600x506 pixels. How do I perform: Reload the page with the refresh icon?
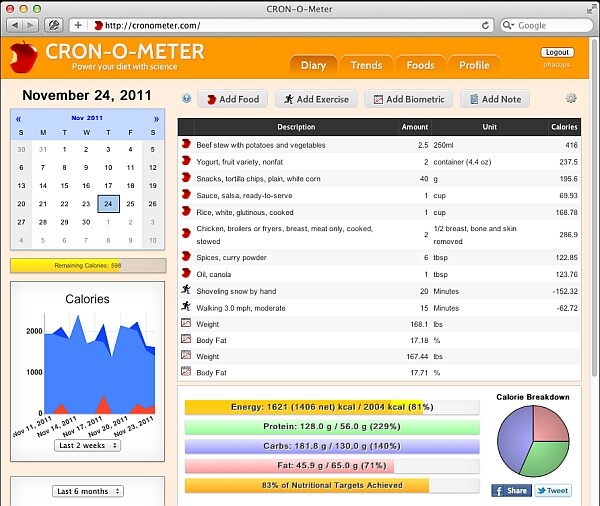[485, 26]
